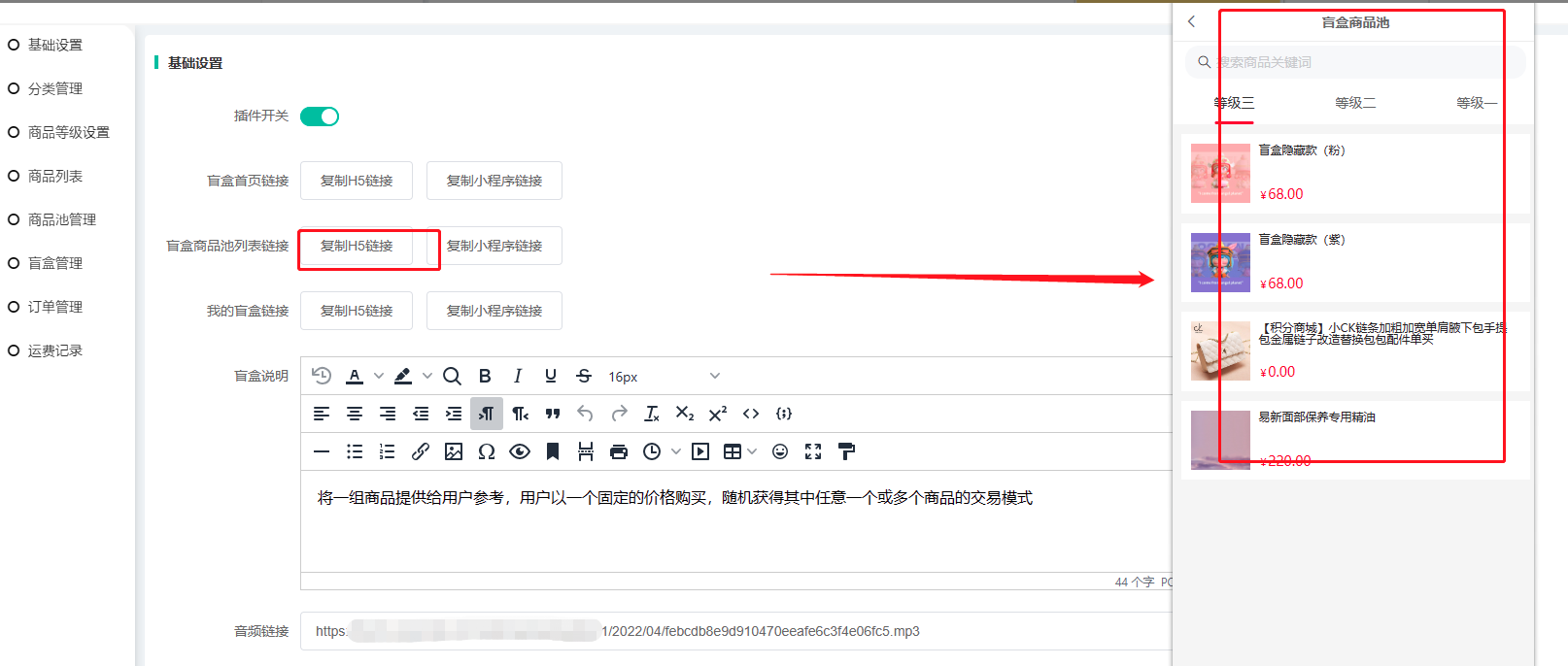Open find and replace magnifier in editor
Viewport: 1568px width, 666px height.
[x=452, y=376]
